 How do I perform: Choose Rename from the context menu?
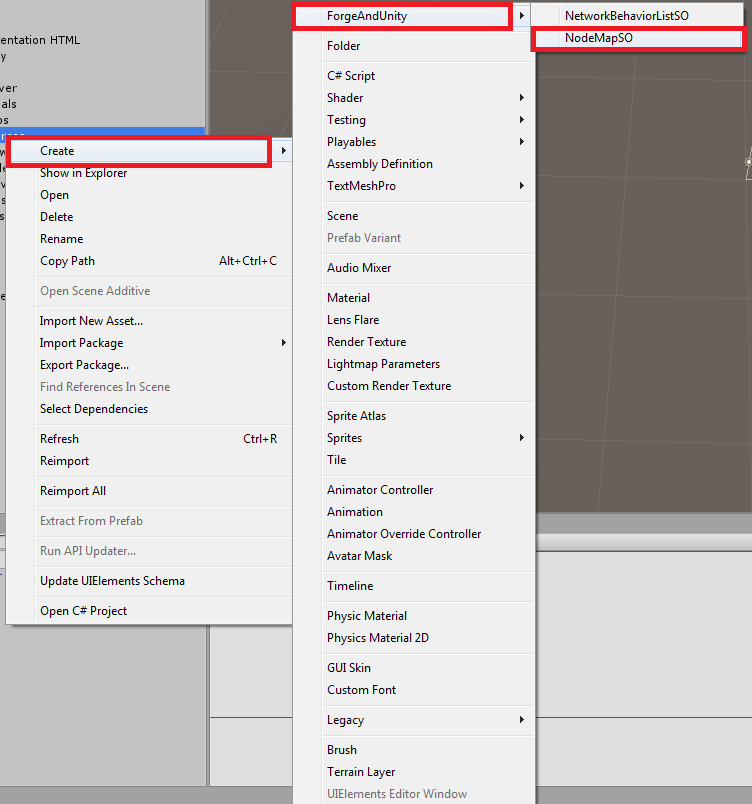pyautogui.click(x=149, y=239)
